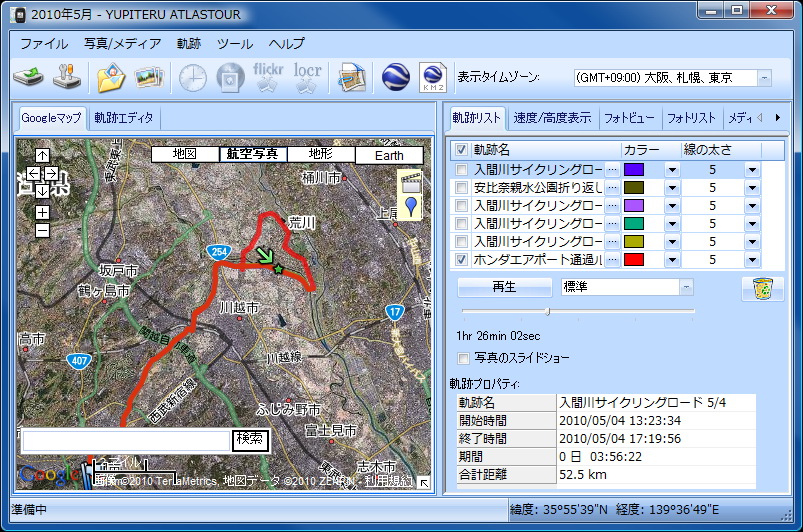Screen dimensions: 803x532
Task: Enable 写真のスライドショー checkbox
Action: pyautogui.click(x=463, y=358)
